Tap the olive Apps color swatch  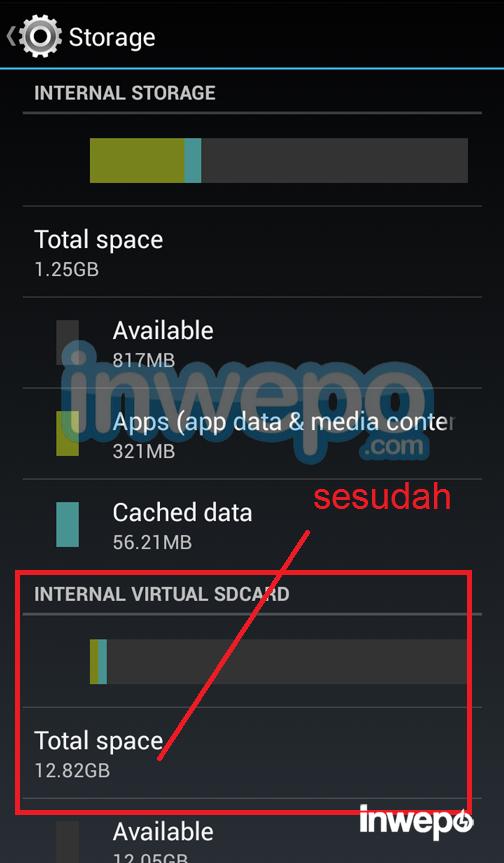67,434
